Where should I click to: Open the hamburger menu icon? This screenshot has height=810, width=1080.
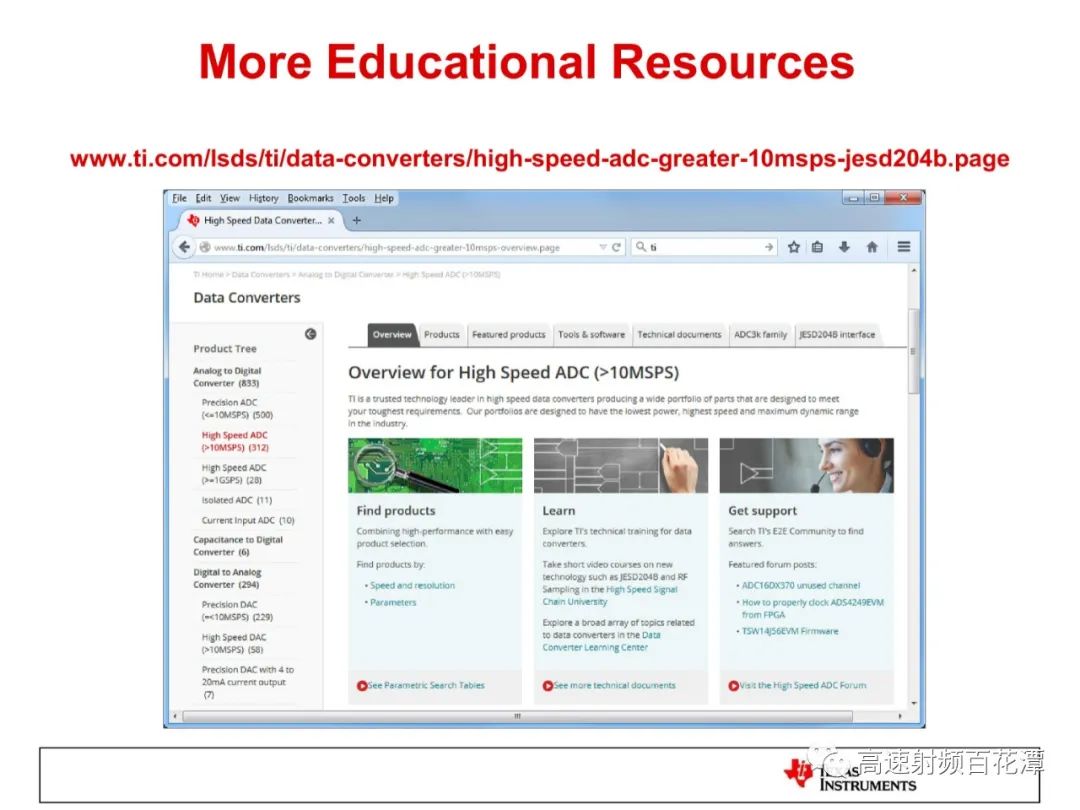tap(904, 247)
